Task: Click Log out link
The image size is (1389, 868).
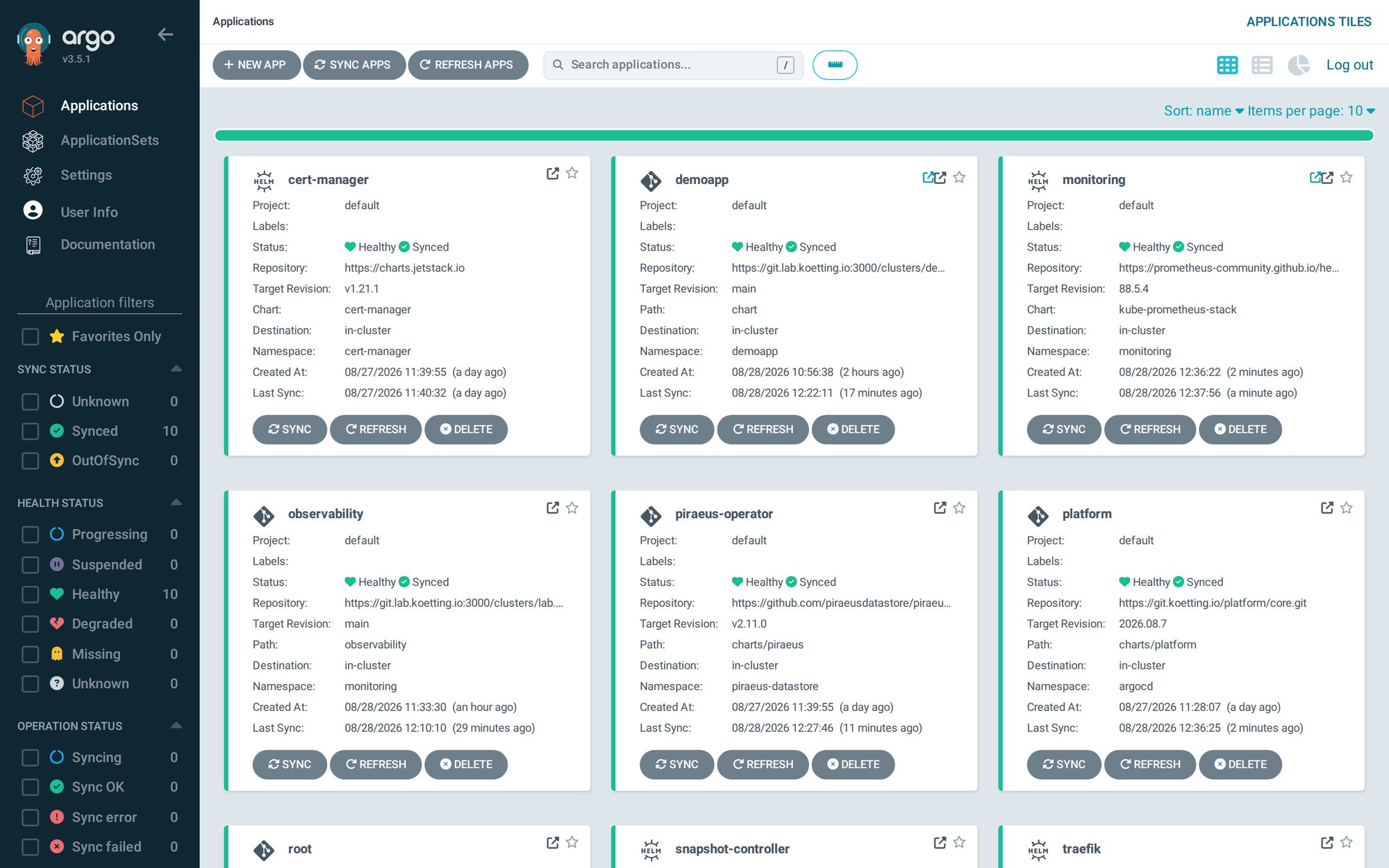Action: 1349,65
